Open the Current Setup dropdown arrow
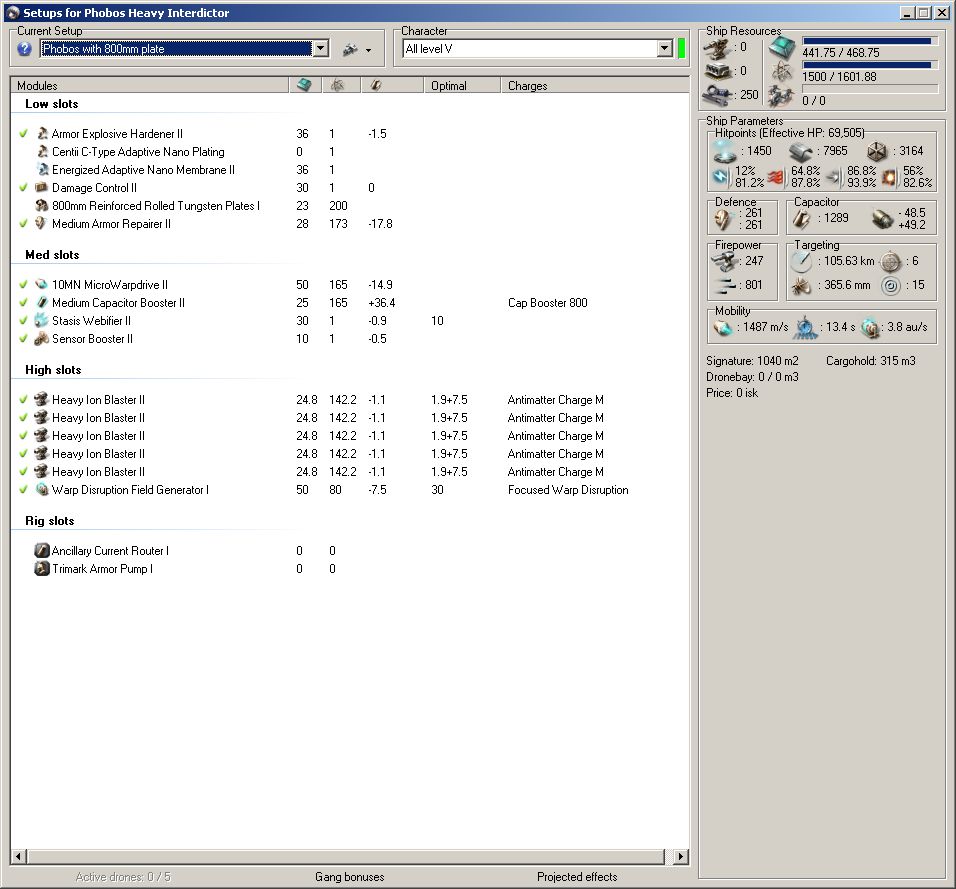Image resolution: width=956 pixels, height=889 pixels. coord(321,49)
